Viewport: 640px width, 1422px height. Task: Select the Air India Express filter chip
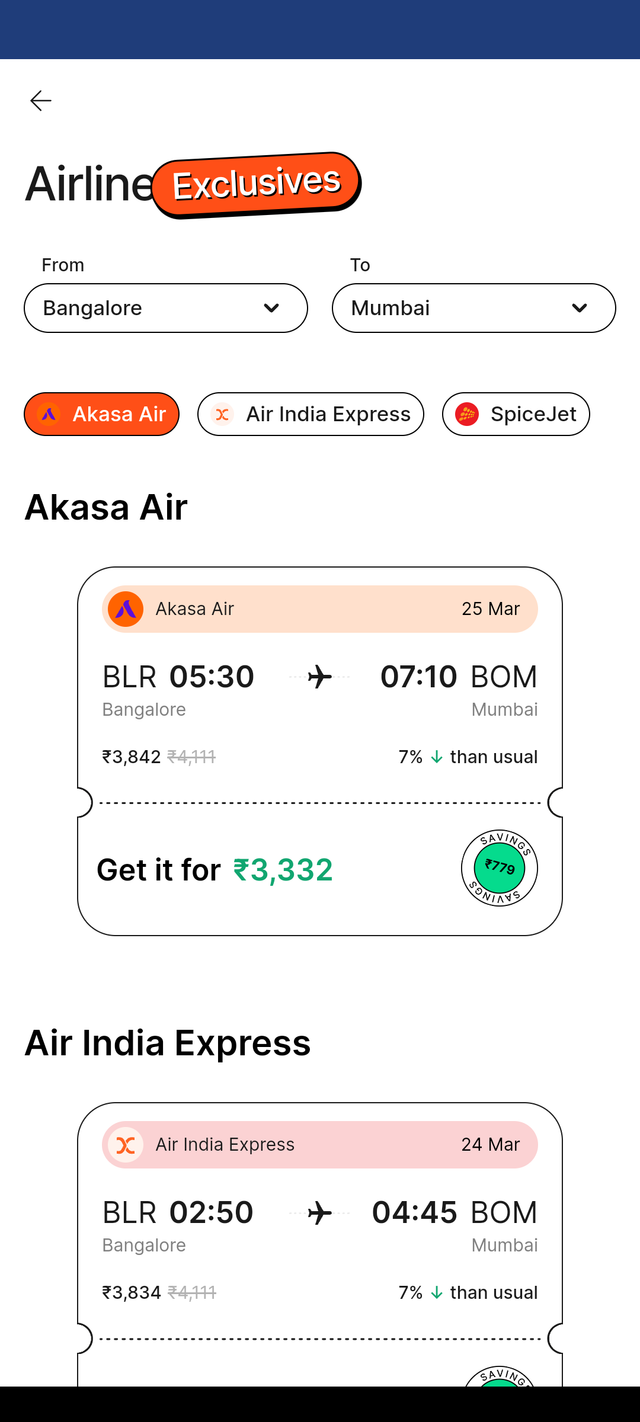[311, 414]
